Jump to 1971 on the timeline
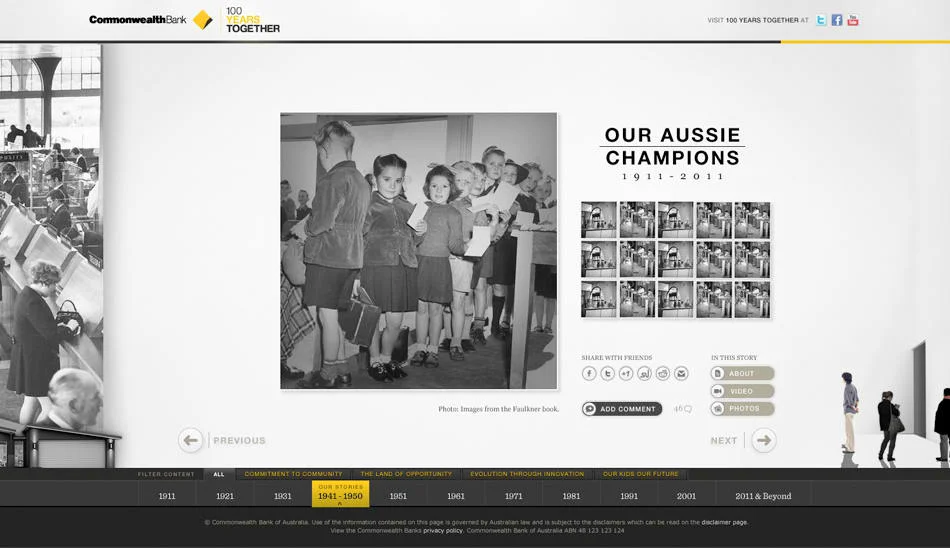The width and height of the screenshot is (950, 548). tap(513, 496)
